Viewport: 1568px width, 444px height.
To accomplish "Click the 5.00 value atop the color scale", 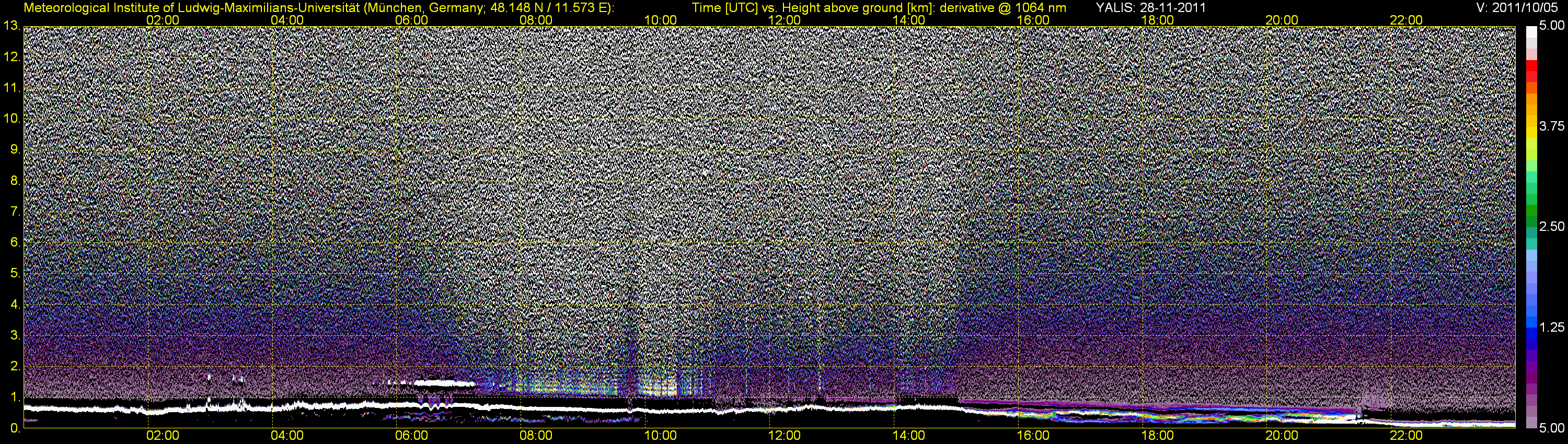I will (1551, 26).
